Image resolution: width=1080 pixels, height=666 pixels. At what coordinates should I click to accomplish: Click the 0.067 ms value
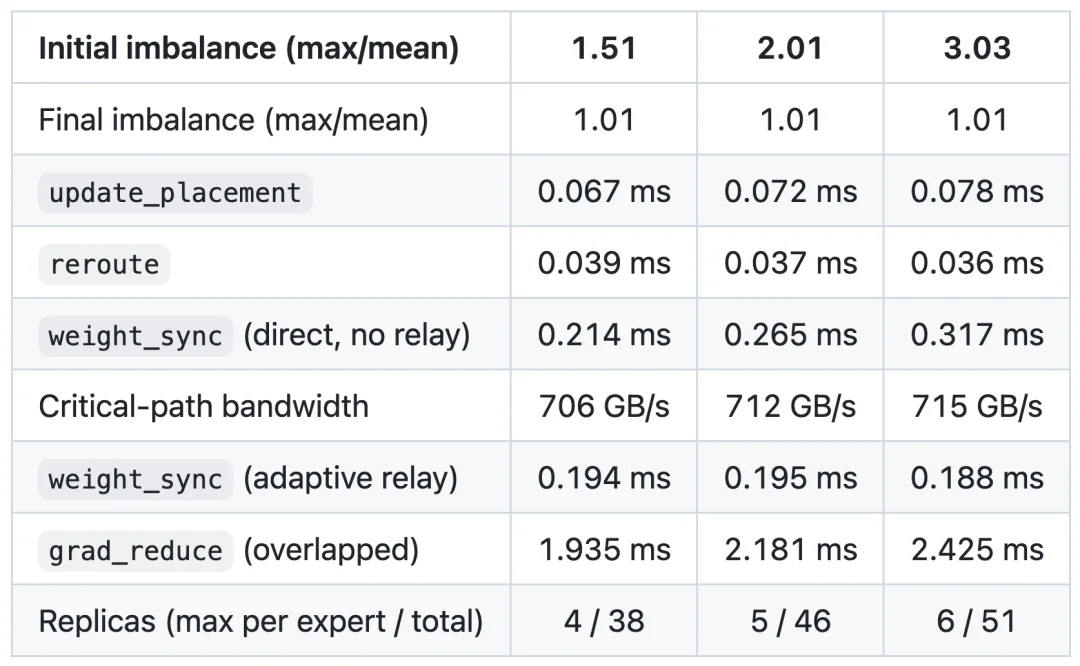point(604,191)
